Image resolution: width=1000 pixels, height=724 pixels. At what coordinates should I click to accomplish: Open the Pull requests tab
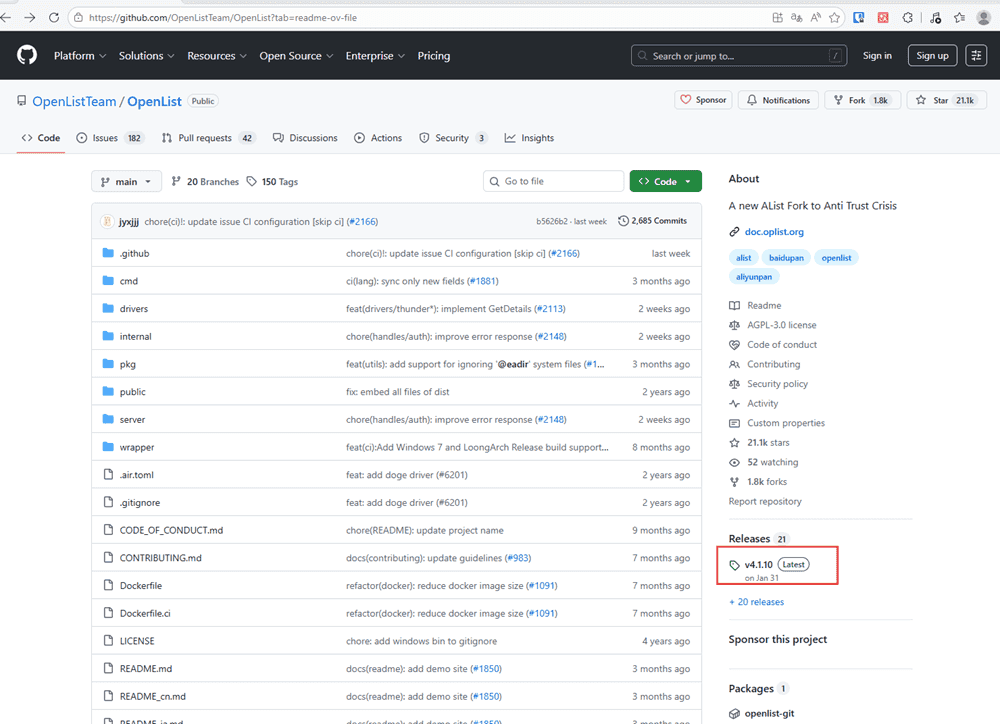pos(204,138)
